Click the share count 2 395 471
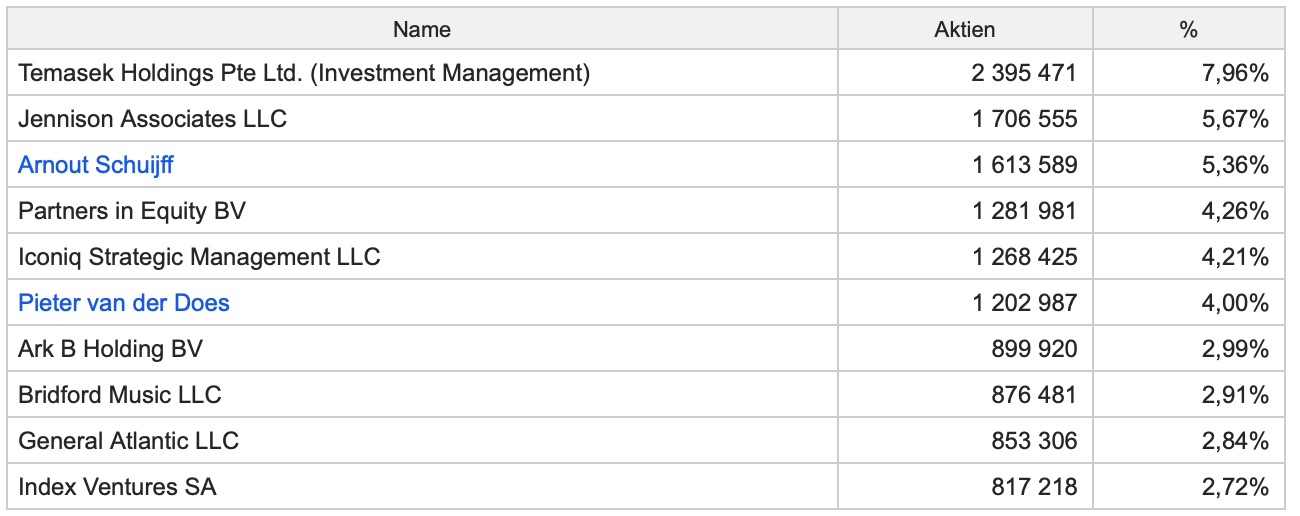This screenshot has height=516, width=1300. pyautogui.click(x=1024, y=73)
